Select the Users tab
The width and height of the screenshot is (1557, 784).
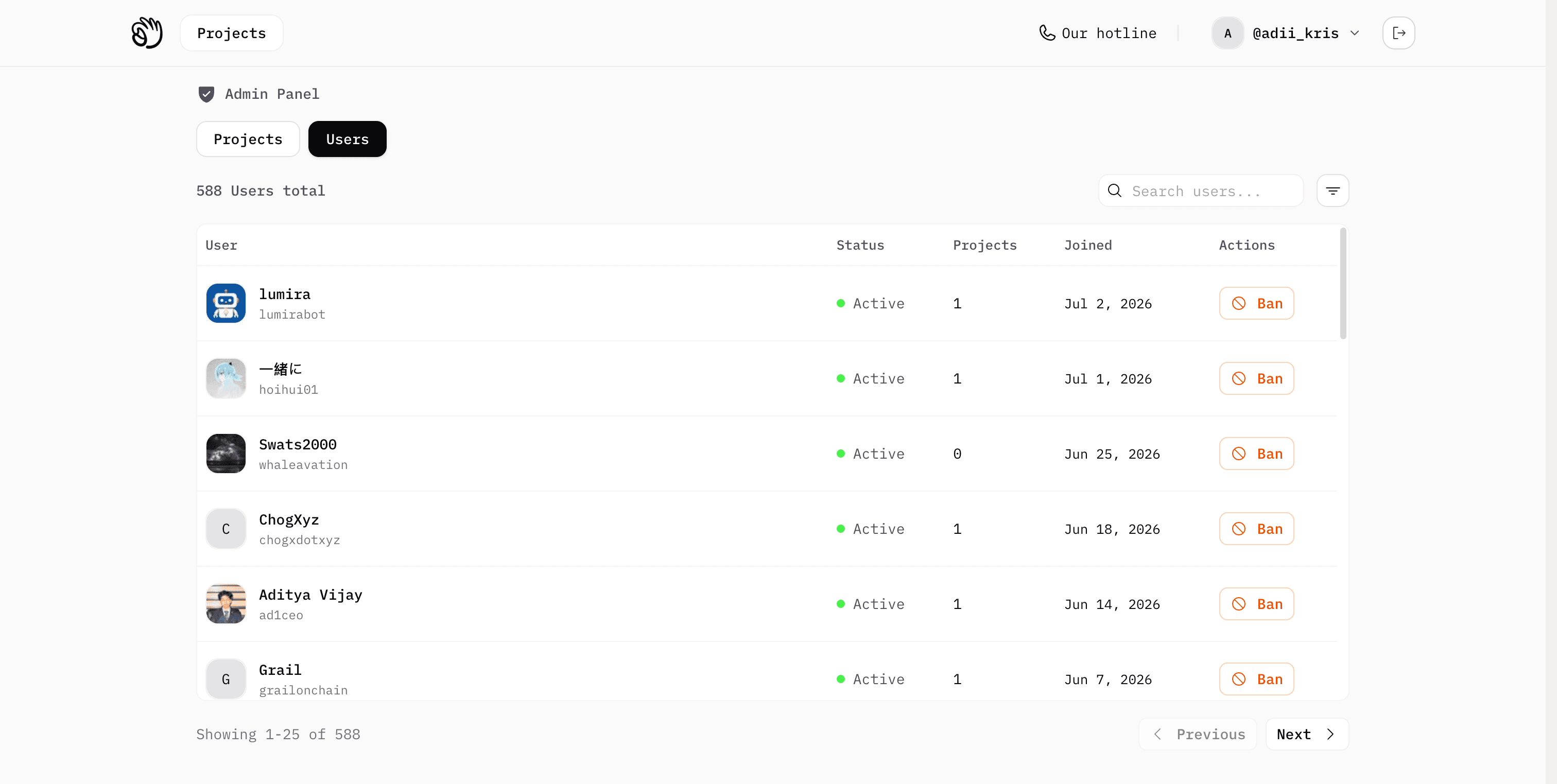tap(348, 139)
